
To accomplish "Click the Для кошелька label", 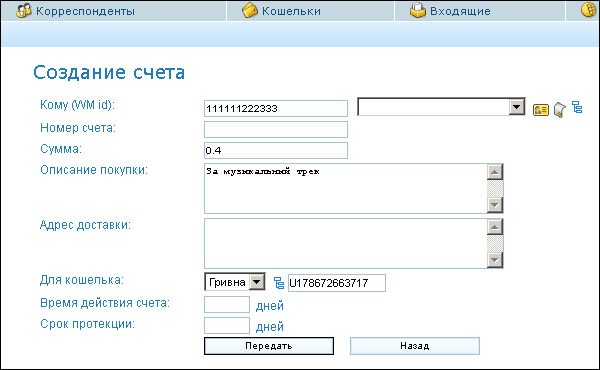I will [x=82, y=280].
